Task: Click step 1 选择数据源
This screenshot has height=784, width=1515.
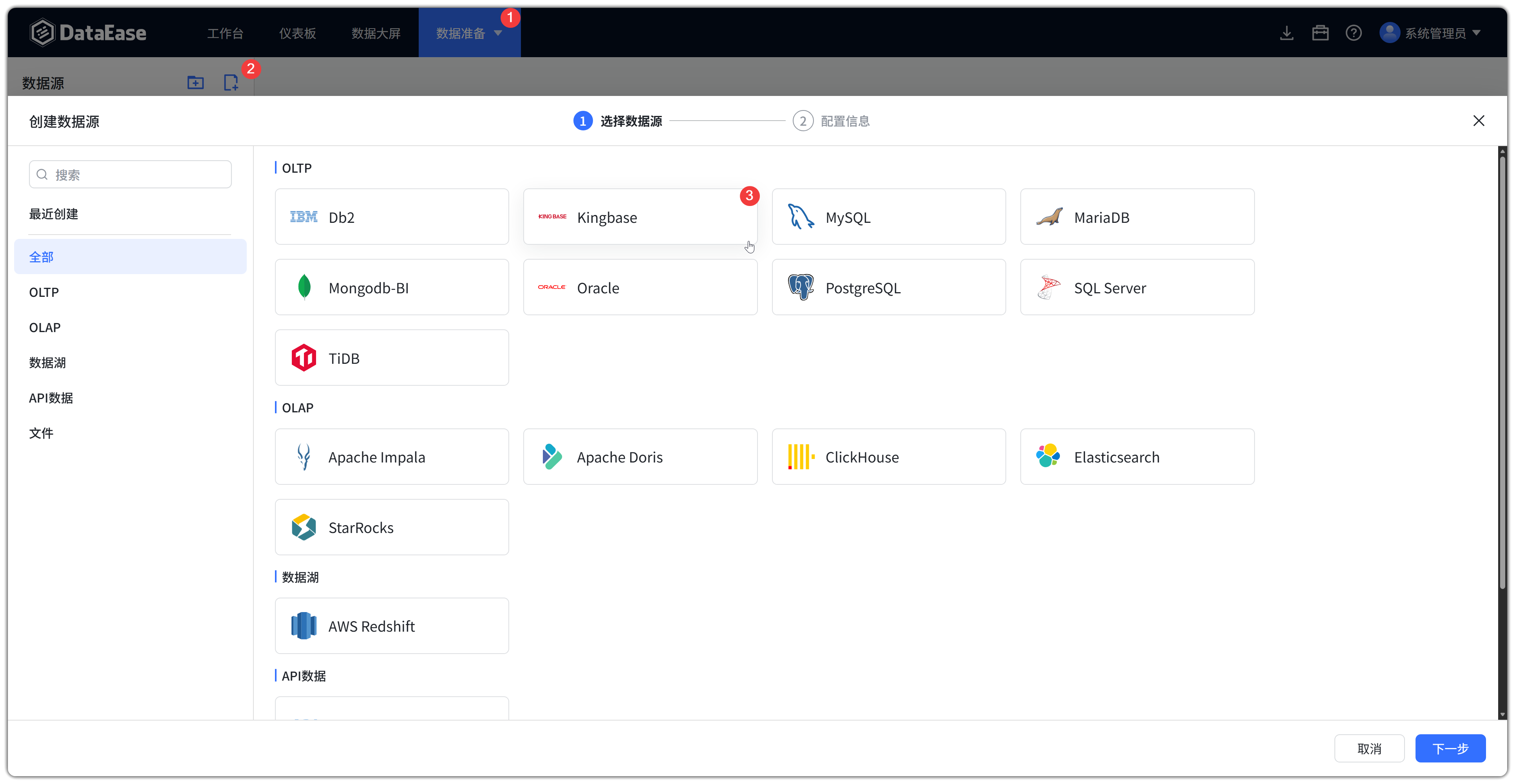Action: [618, 121]
